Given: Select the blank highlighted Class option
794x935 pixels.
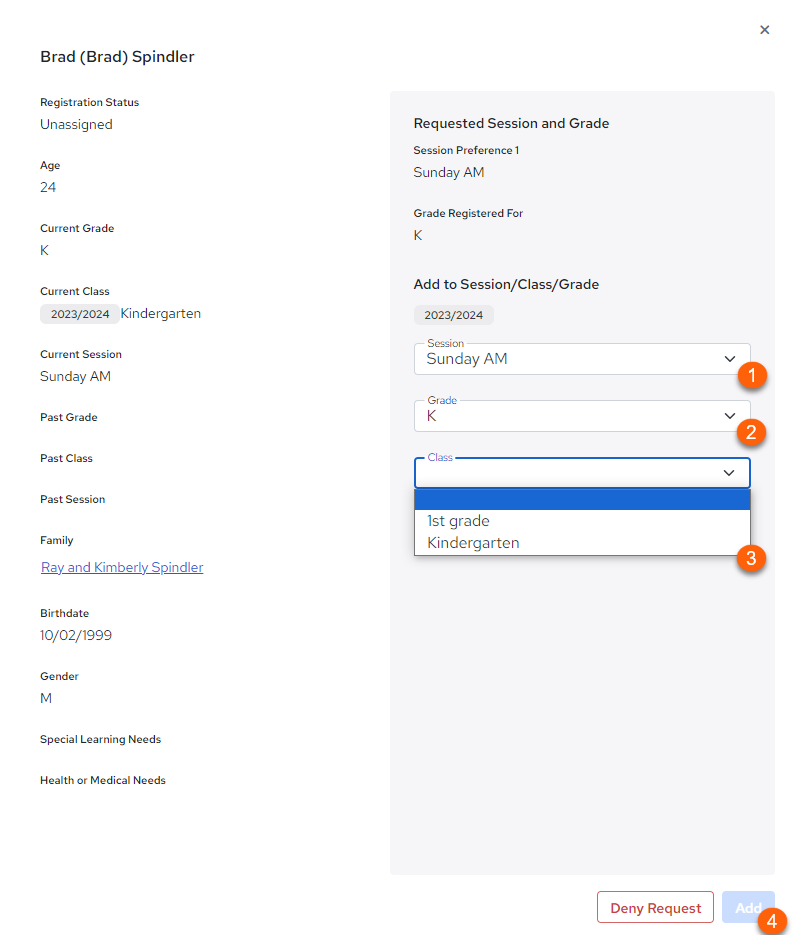Looking at the screenshot, I should [582, 500].
